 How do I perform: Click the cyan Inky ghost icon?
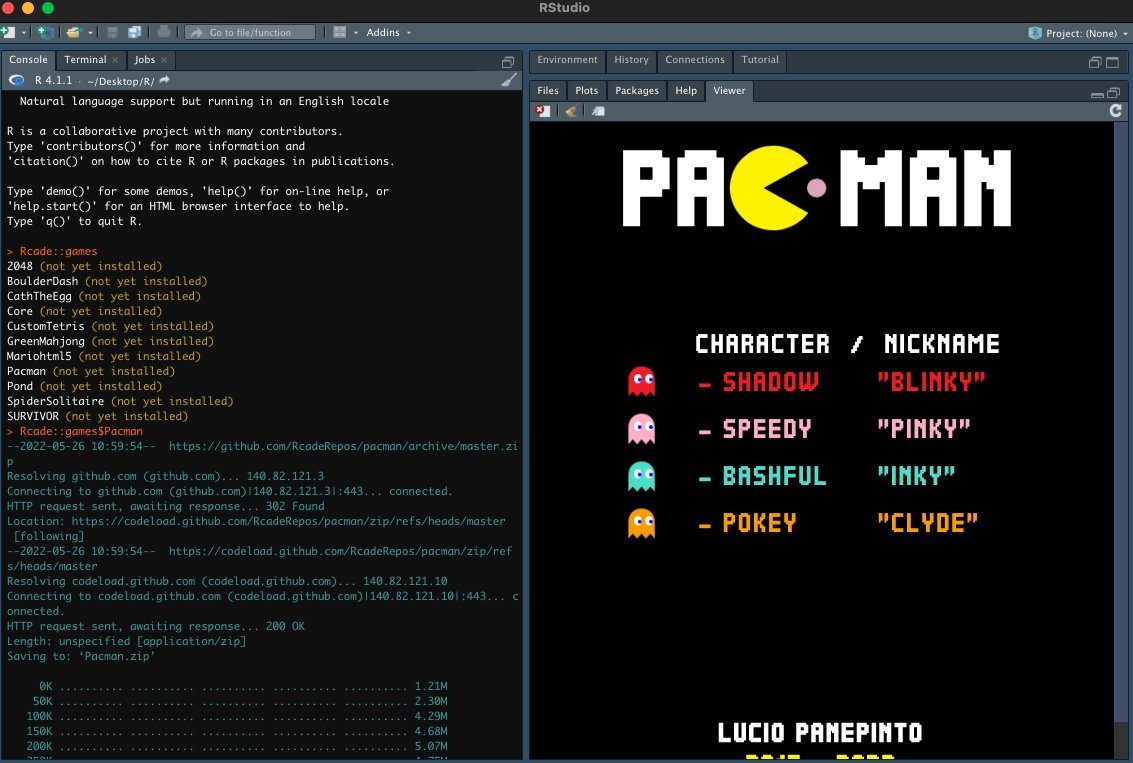click(642, 476)
